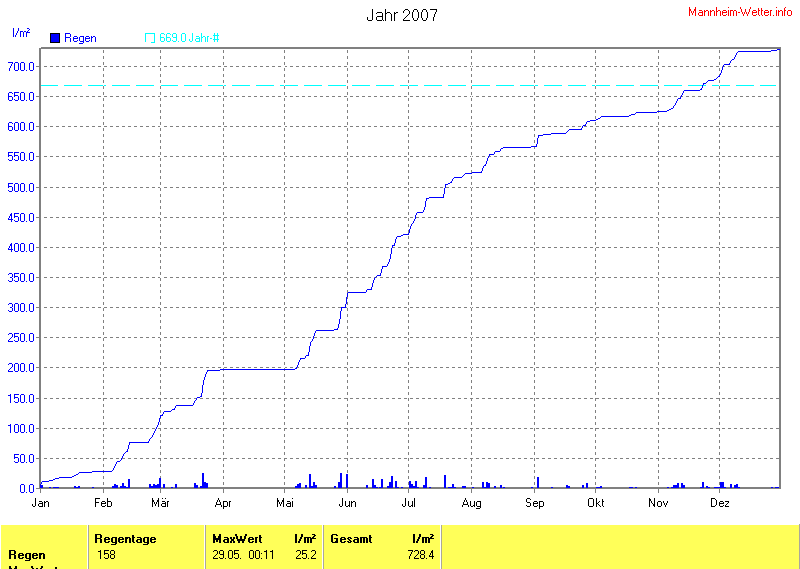The width and height of the screenshot is (800, 569).
Task: Click the '669.0 Jahr-#' legend label
Action: click(x=189, y=38)
